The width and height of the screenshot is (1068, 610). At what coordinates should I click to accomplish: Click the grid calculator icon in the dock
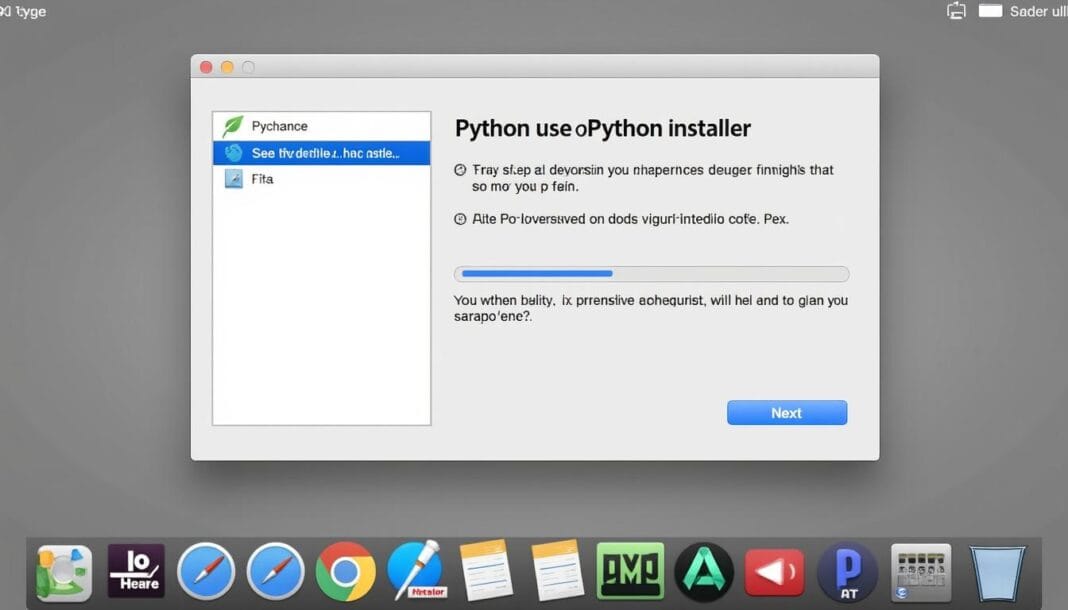[x=919, y=572]
